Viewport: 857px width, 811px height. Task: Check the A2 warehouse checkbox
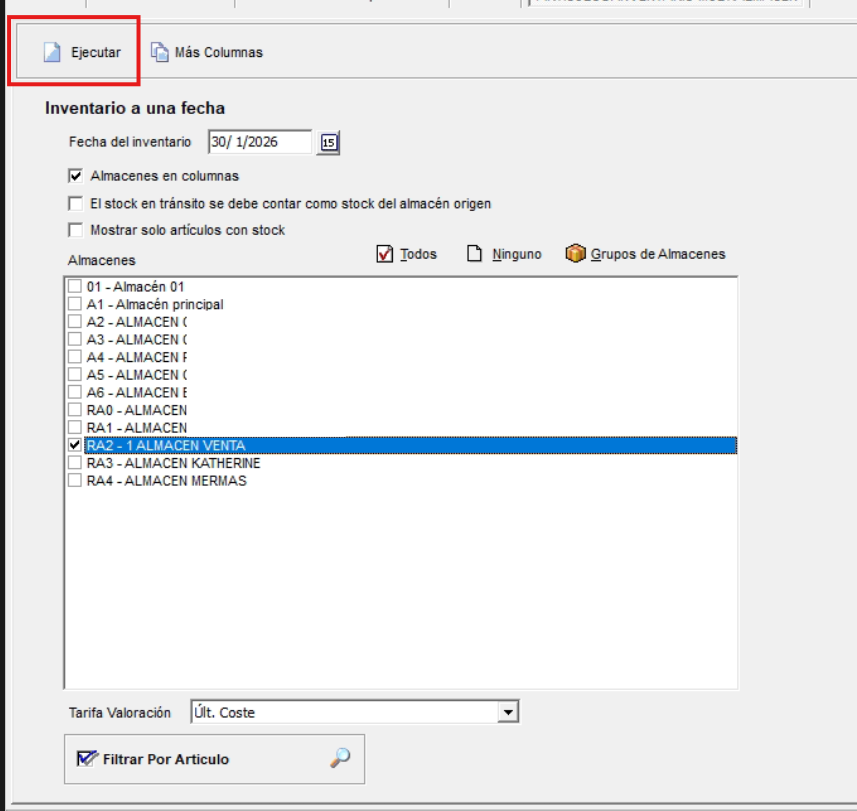click(x=75, y=321)
